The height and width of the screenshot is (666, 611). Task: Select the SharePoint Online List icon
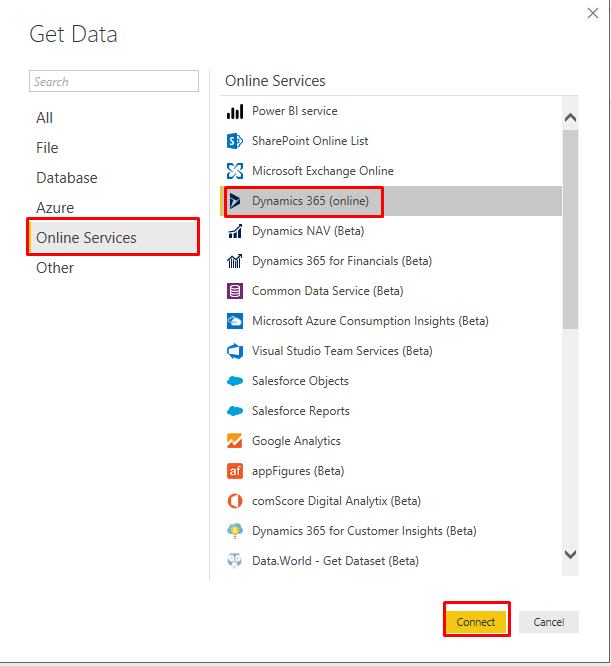click(x=235, y=141)
